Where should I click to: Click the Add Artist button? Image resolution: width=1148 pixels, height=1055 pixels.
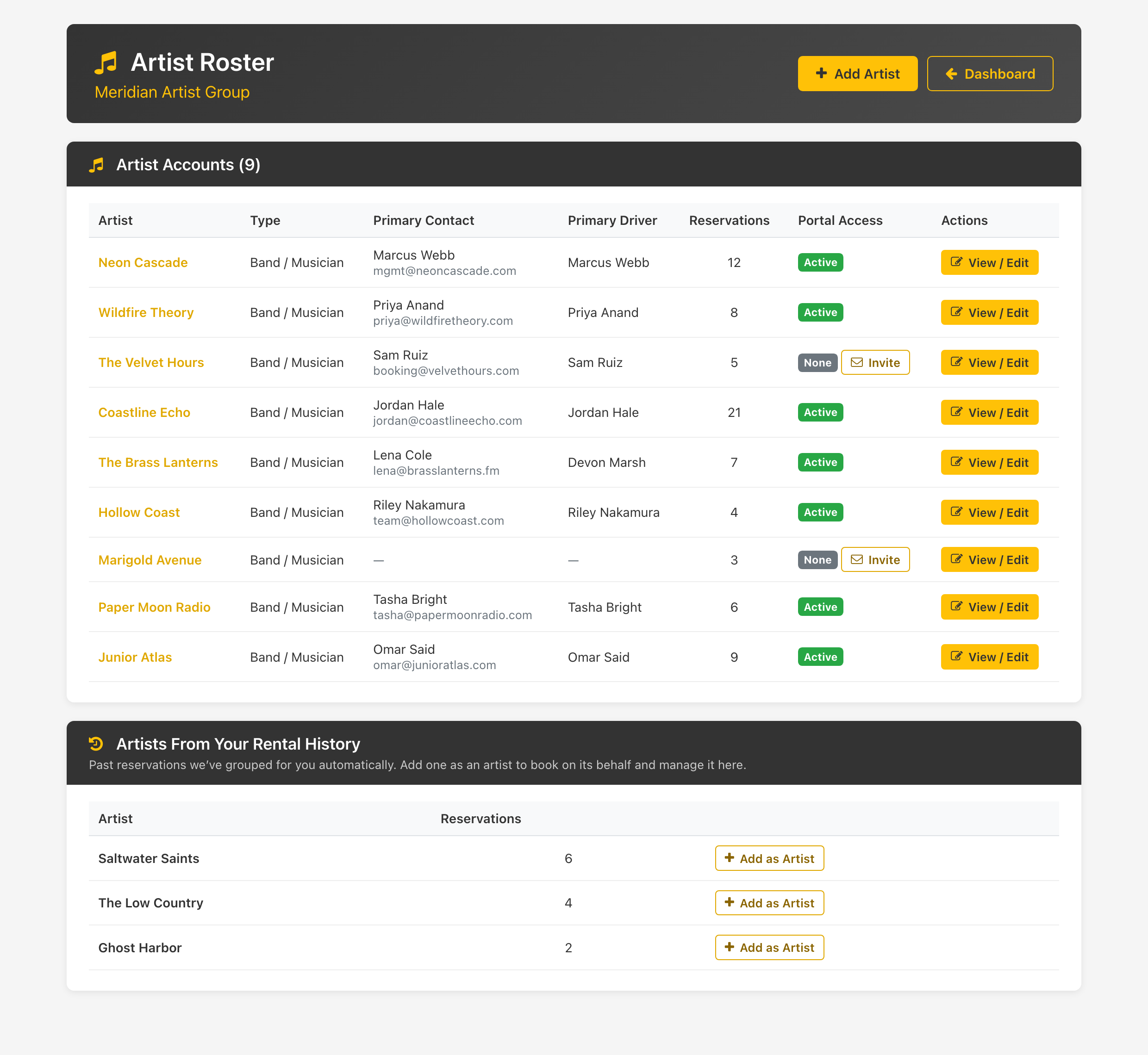(x=857, y=74)
